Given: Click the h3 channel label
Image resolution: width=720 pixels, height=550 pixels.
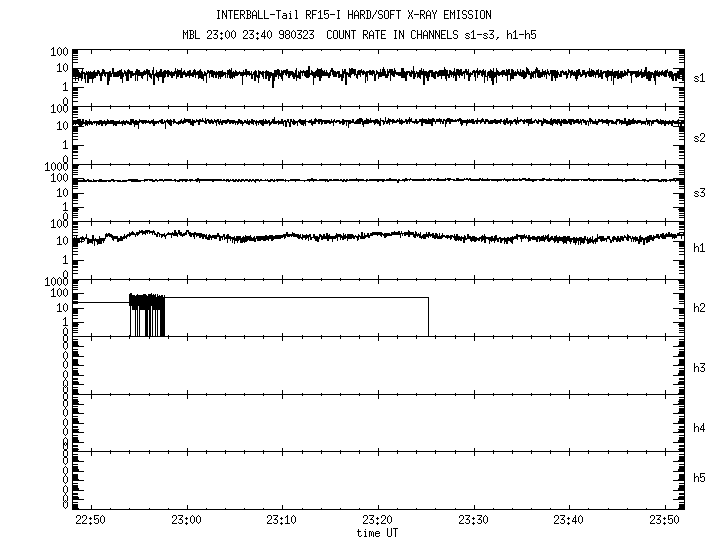Looking at the screenshot, I should (x=699, y=368).
